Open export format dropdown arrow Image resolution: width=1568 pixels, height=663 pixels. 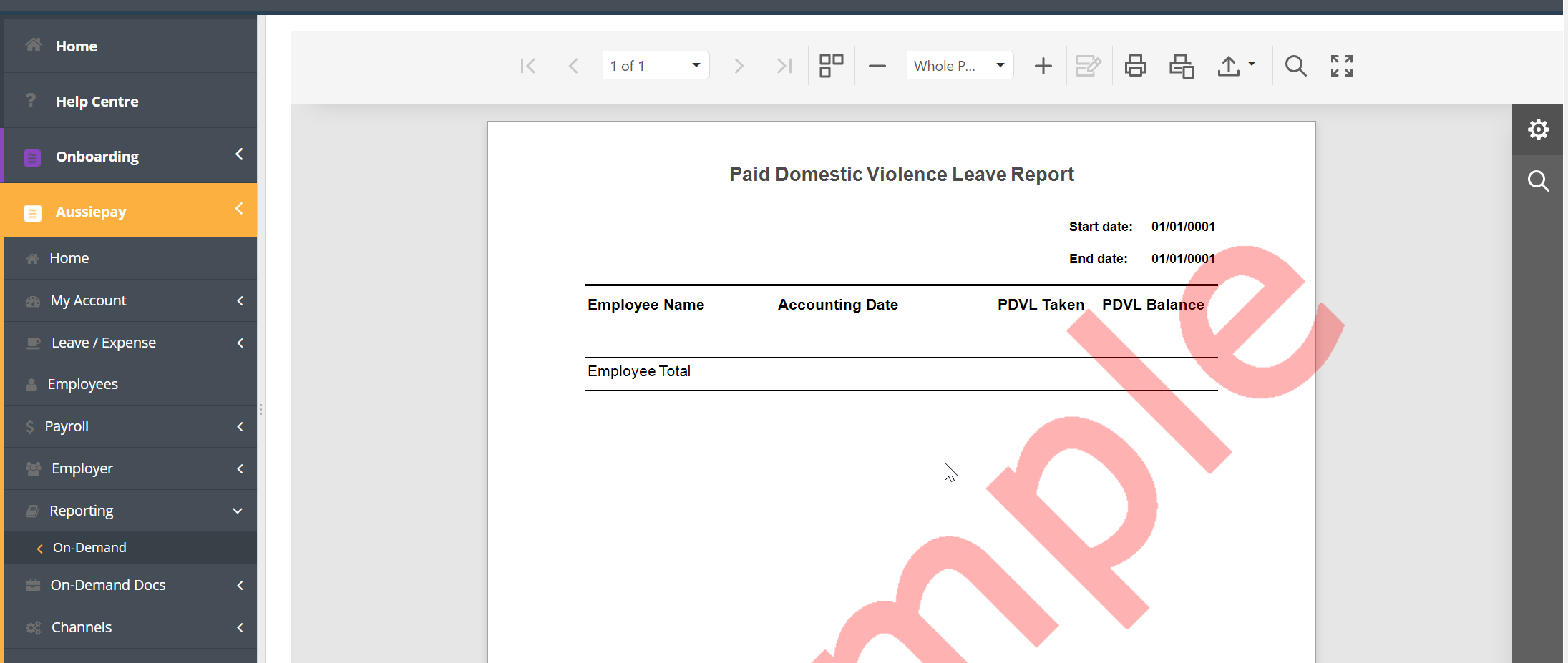[1252, 64]
